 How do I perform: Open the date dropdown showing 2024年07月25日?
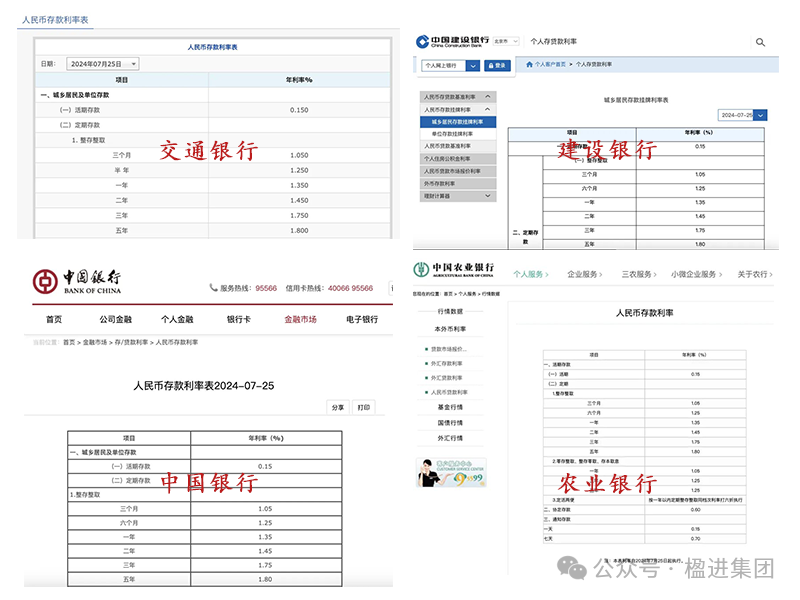[x=103, y=64]
